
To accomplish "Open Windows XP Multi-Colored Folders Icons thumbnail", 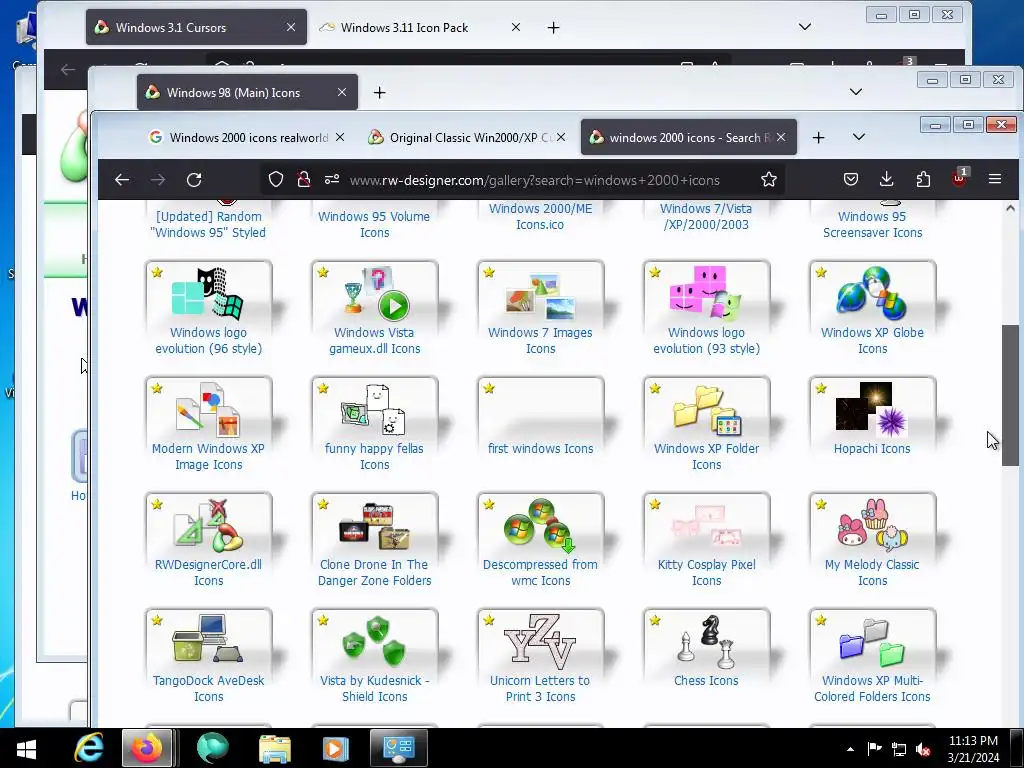I will coord(872,639).
